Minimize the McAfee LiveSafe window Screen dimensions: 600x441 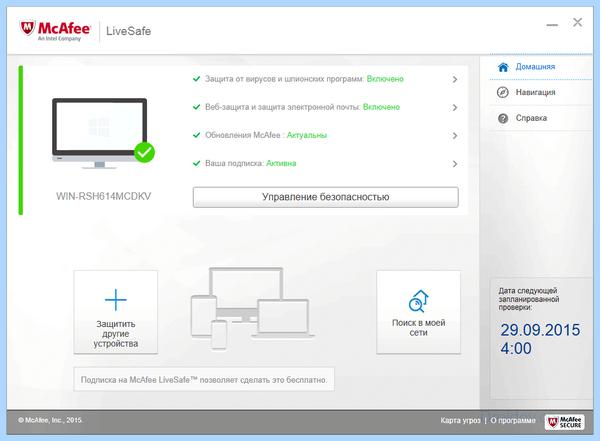coord(552,25)
